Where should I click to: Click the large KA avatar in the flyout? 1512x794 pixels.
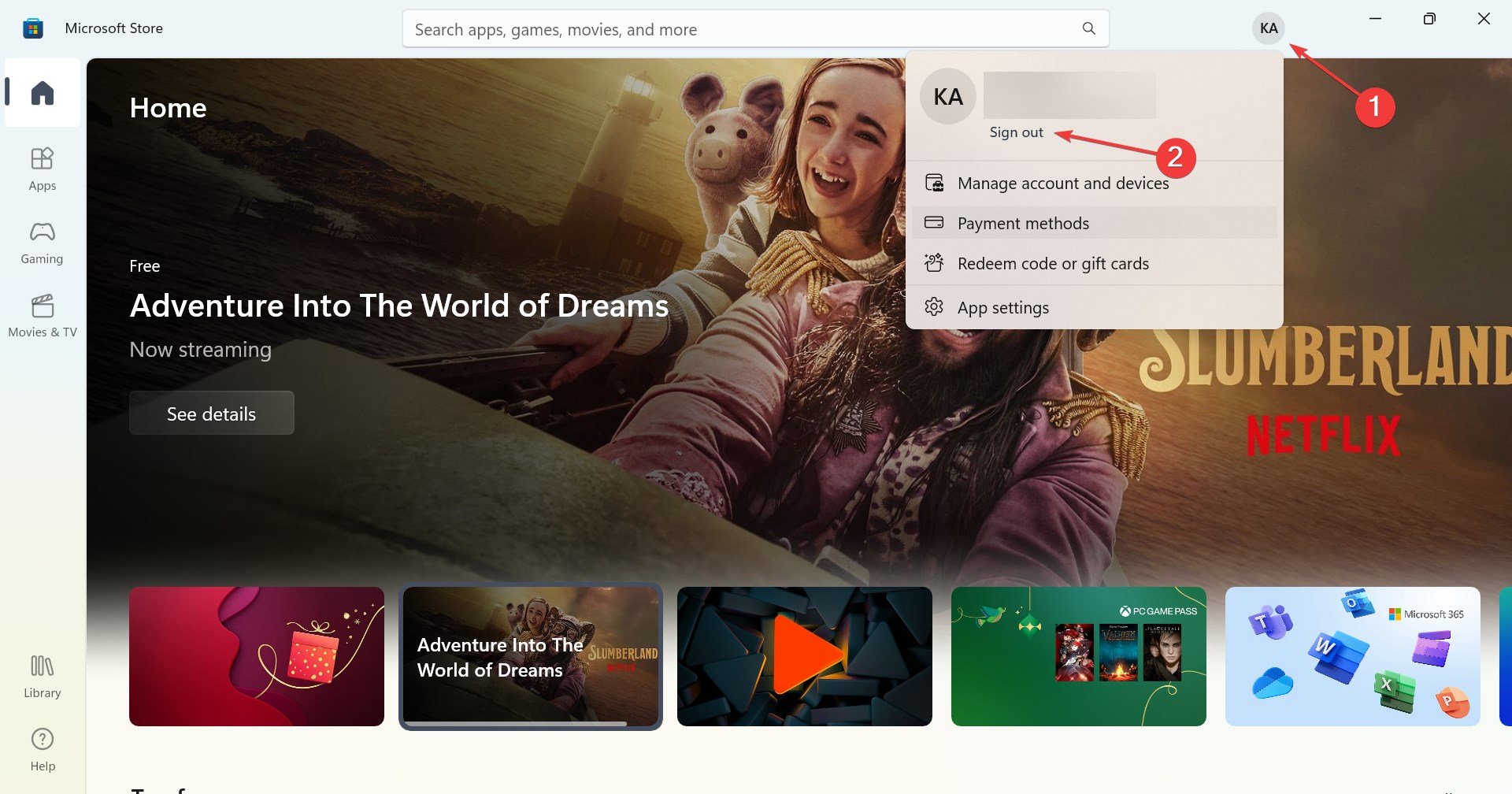pyautogui.click(x=948, y=96)
